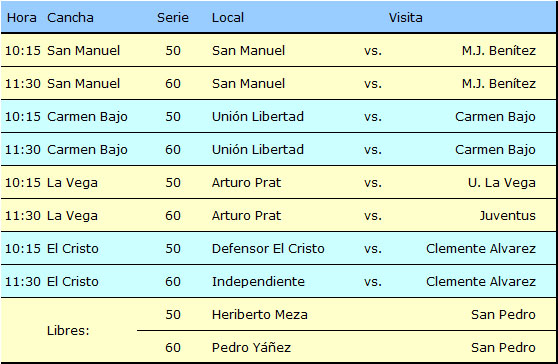
Task: Select the Juventus visiting team cell
Action: click(x=507, y=216)
